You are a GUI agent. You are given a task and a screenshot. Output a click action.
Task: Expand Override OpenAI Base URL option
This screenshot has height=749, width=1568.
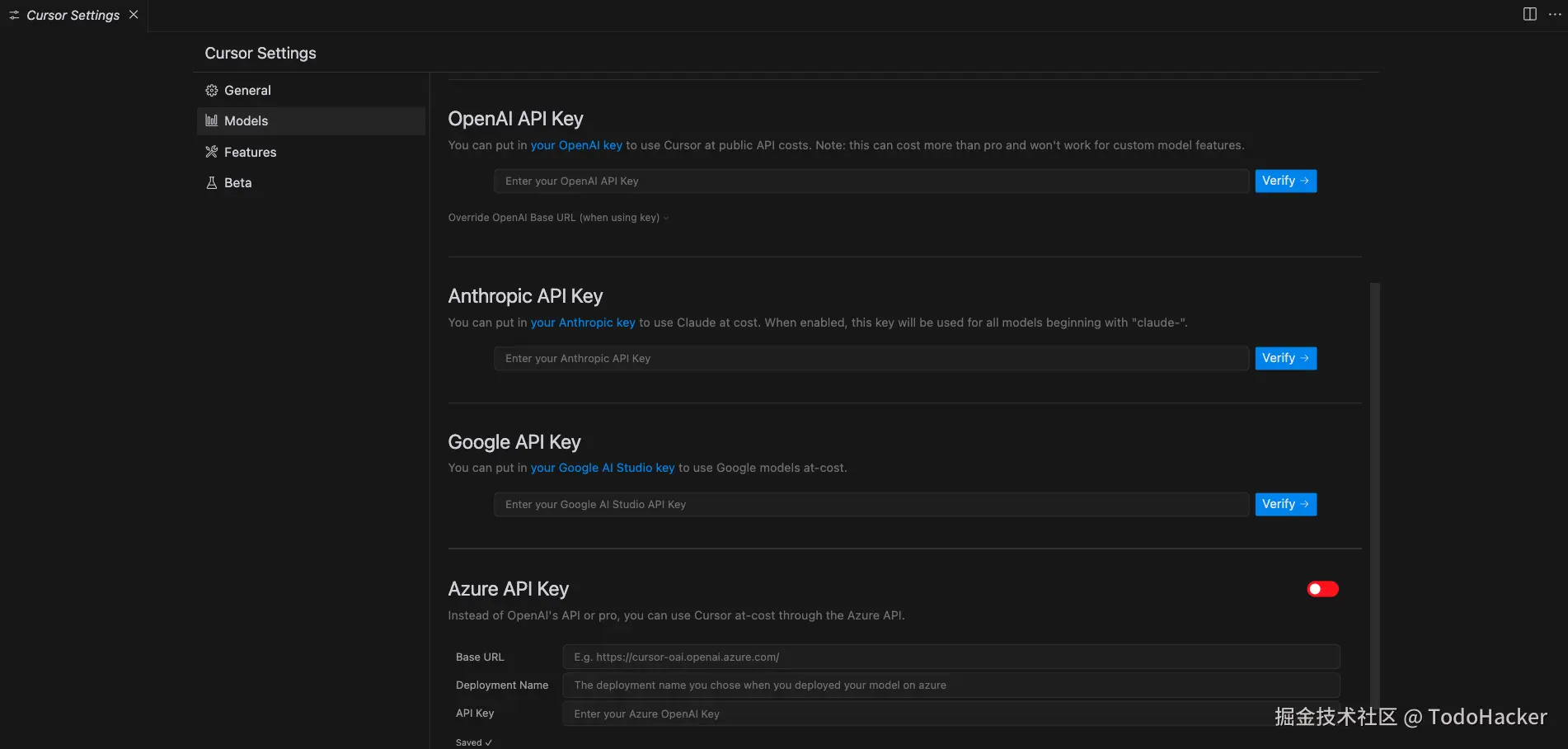(558, 218)
